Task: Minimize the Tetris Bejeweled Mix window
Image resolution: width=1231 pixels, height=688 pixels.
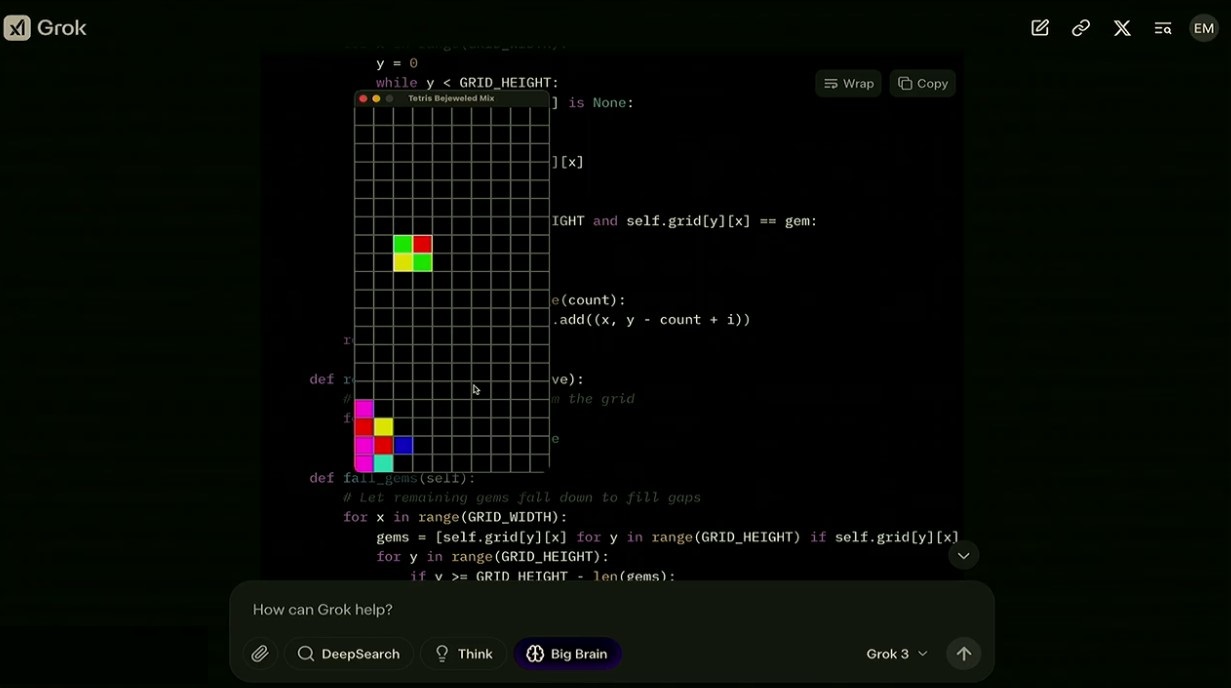Action: 376,99
